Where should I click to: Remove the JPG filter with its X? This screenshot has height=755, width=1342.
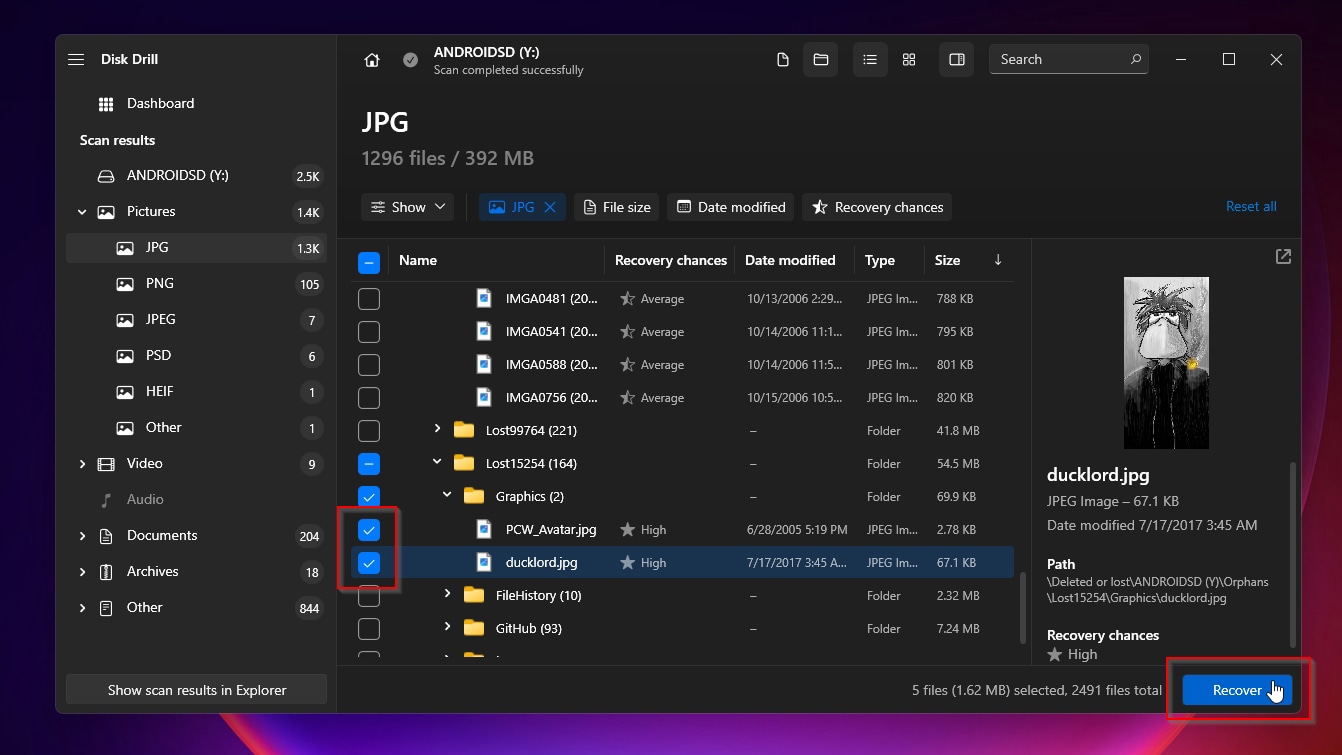pos(550,207)
